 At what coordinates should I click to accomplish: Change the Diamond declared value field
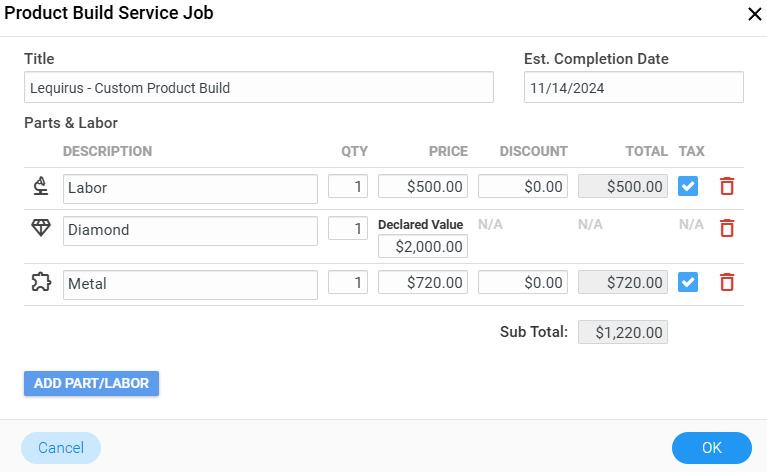pos(422,246)
